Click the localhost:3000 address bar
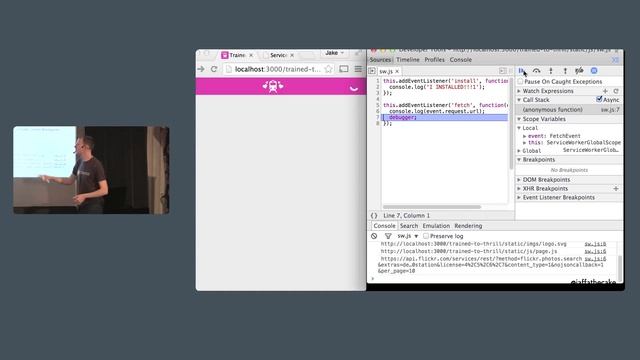 coord(278,69)
